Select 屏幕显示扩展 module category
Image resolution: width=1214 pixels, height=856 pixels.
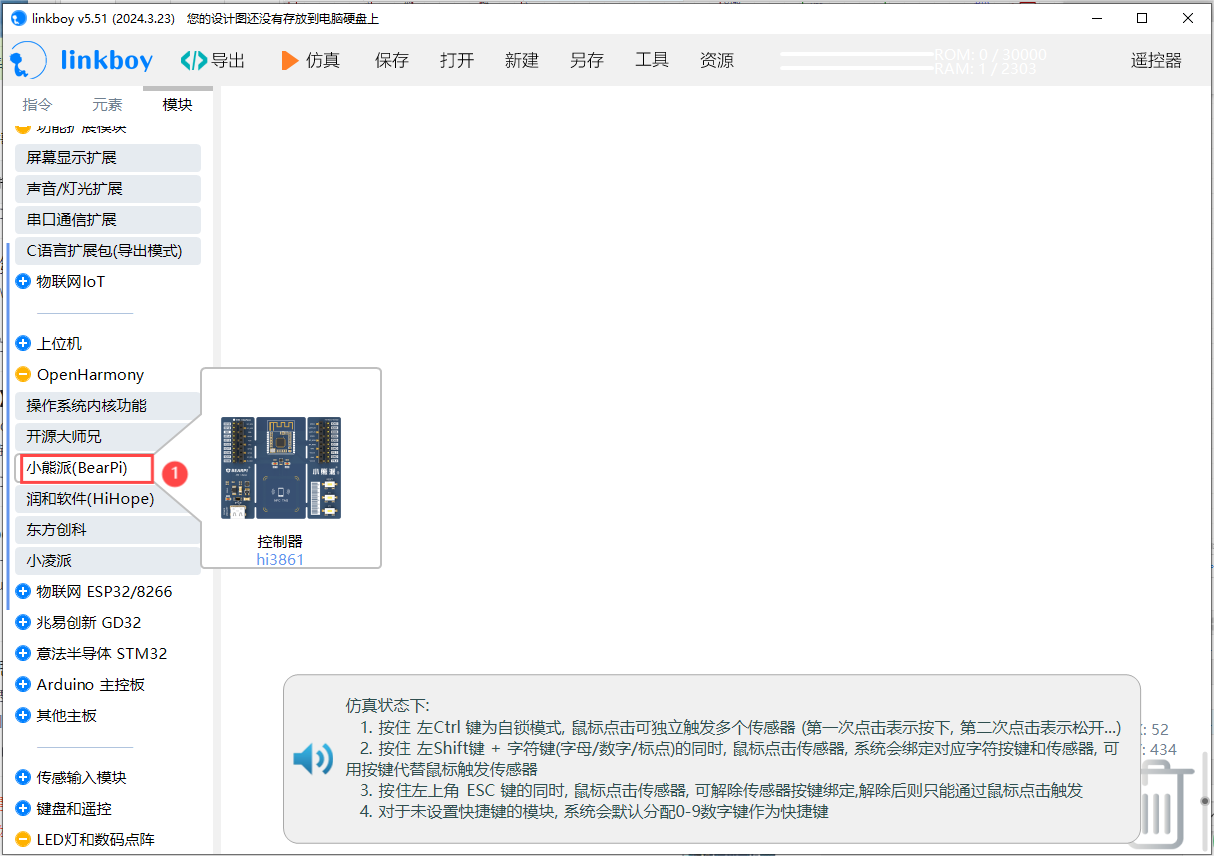(108, 158)
